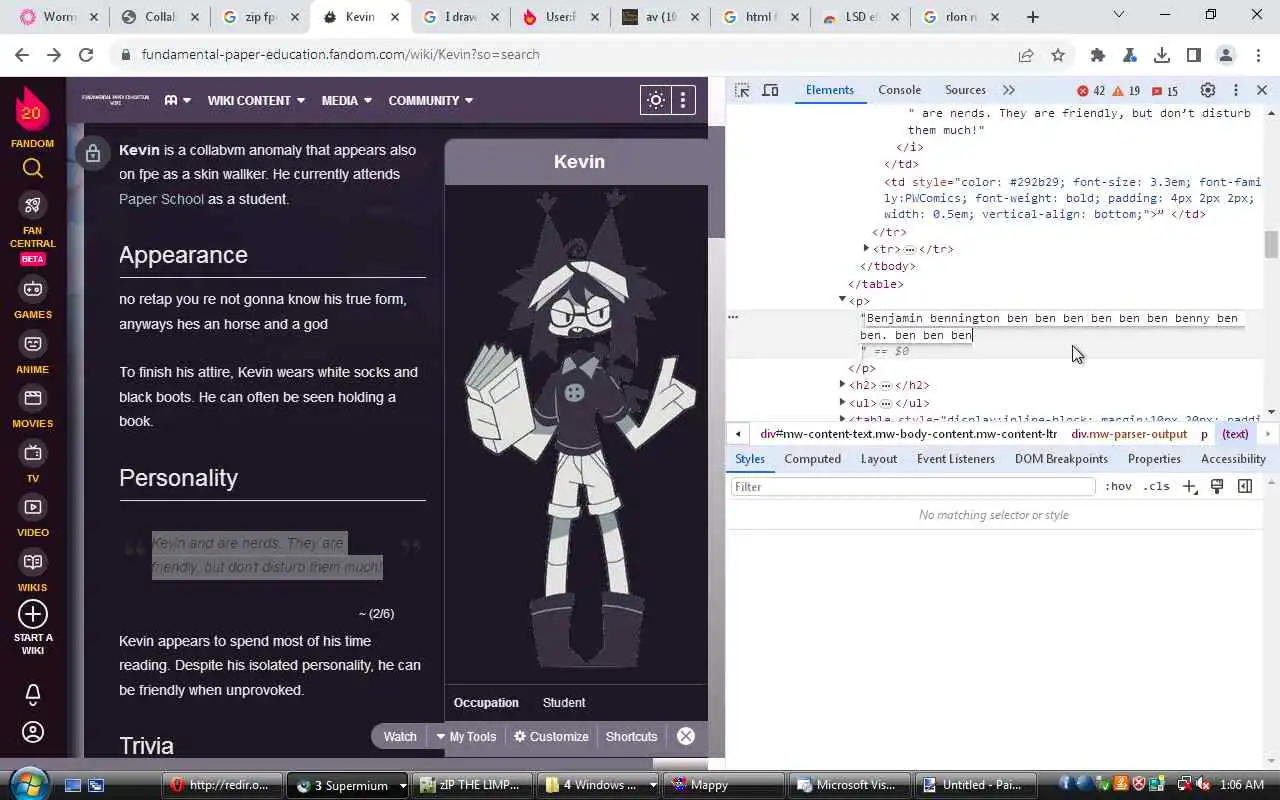Viewport: 1280px width, 800px height.
Task: Open the Fandom search icon
Action: coord(32,168)
